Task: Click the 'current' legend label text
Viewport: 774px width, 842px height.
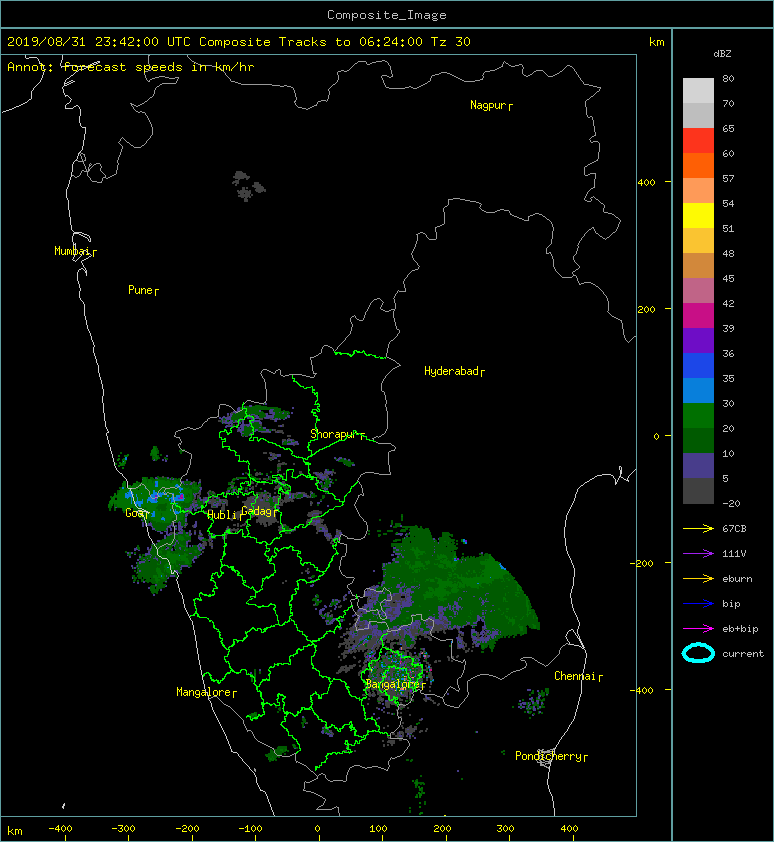Action: (x=743, y=654)
